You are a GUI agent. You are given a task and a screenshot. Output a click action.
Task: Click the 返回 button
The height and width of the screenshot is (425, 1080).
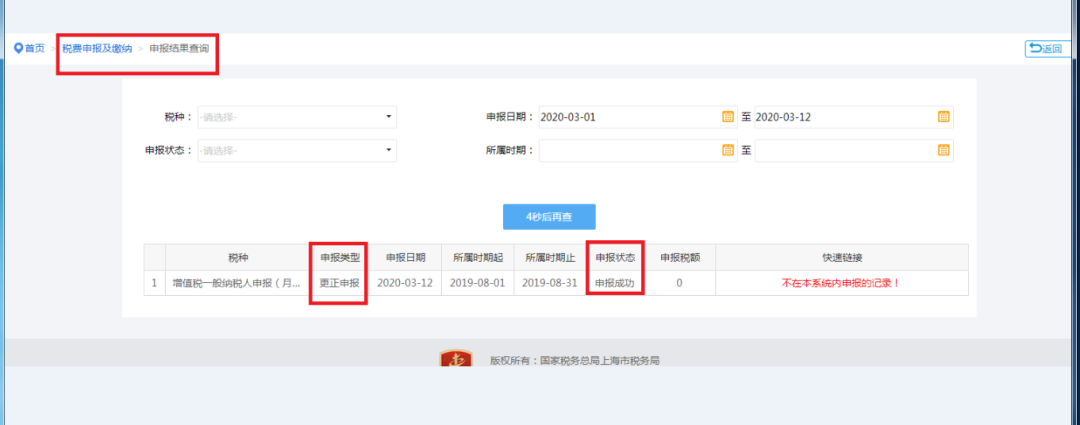tap(1047, 48)
